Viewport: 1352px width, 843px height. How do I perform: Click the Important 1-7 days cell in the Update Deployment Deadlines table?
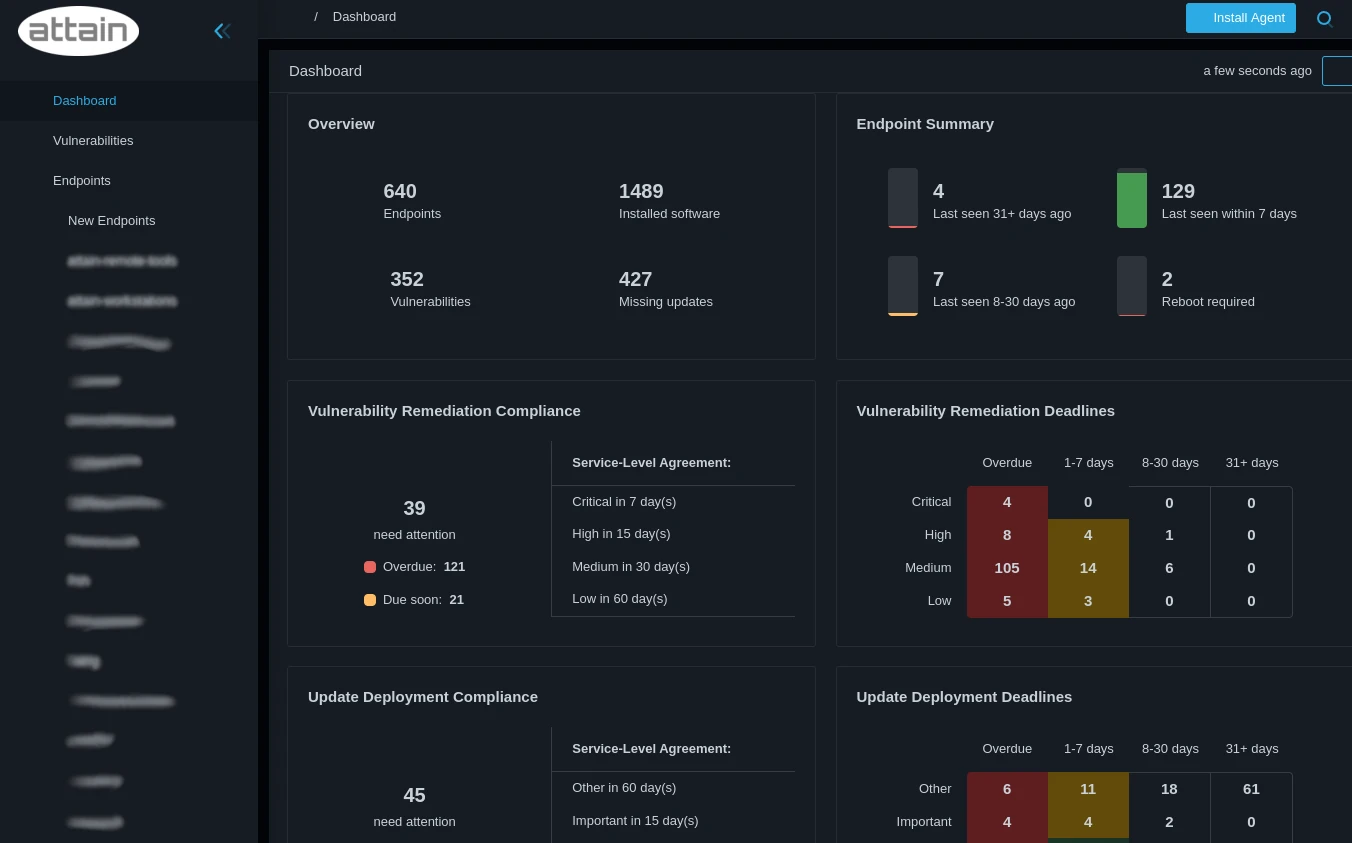(1088, 822)
